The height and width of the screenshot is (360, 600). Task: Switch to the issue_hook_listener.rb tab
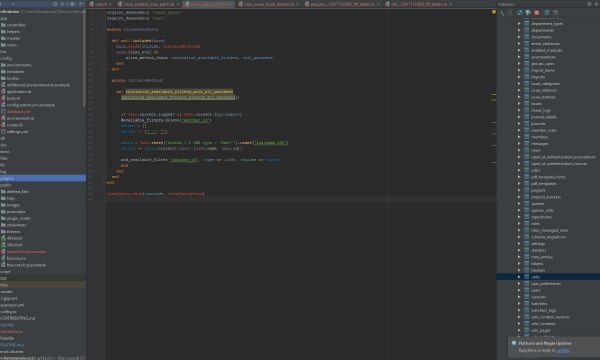click(x=268, y=4)
